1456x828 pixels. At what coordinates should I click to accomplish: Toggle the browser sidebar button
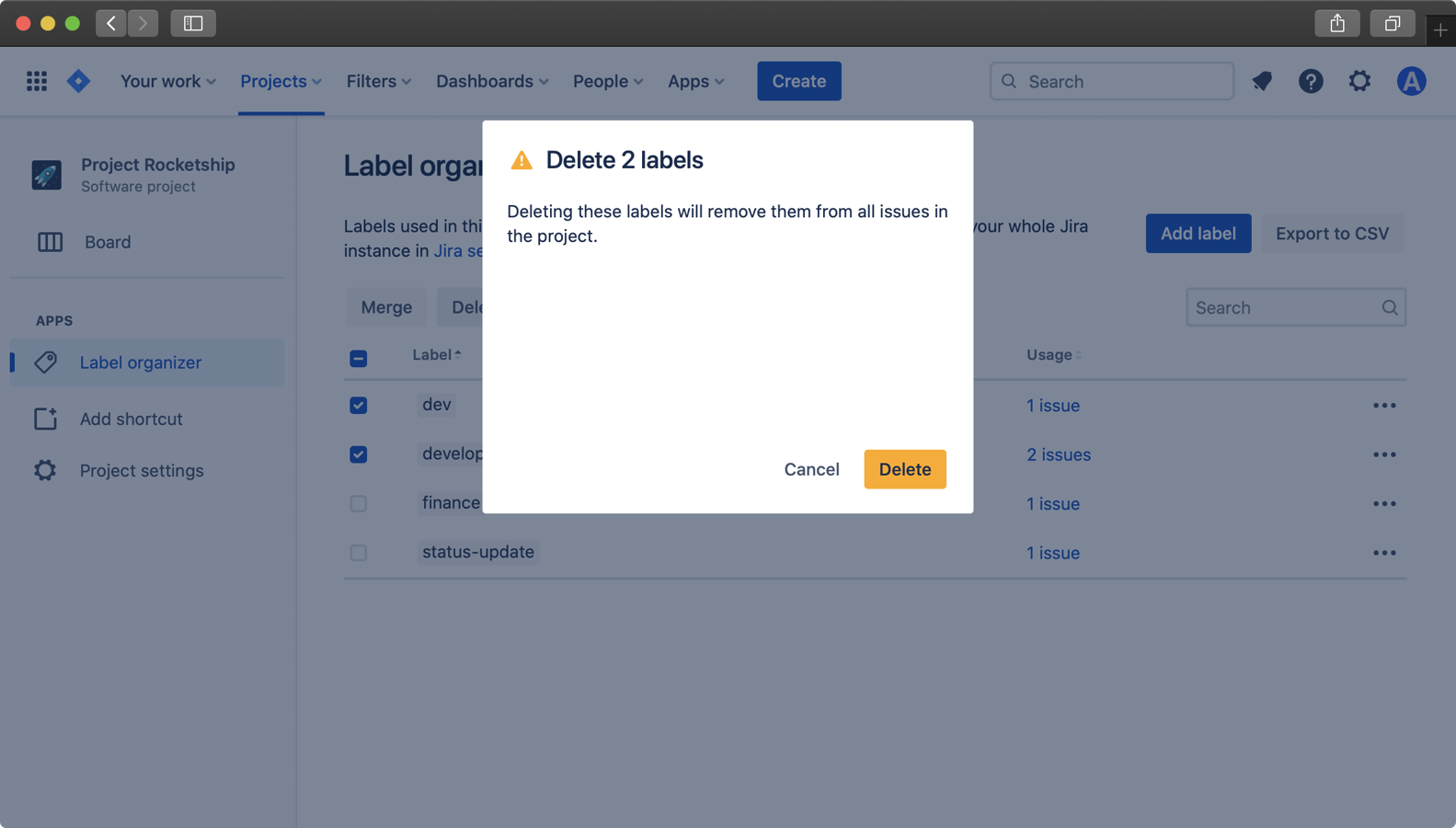(x=193, y=23)
